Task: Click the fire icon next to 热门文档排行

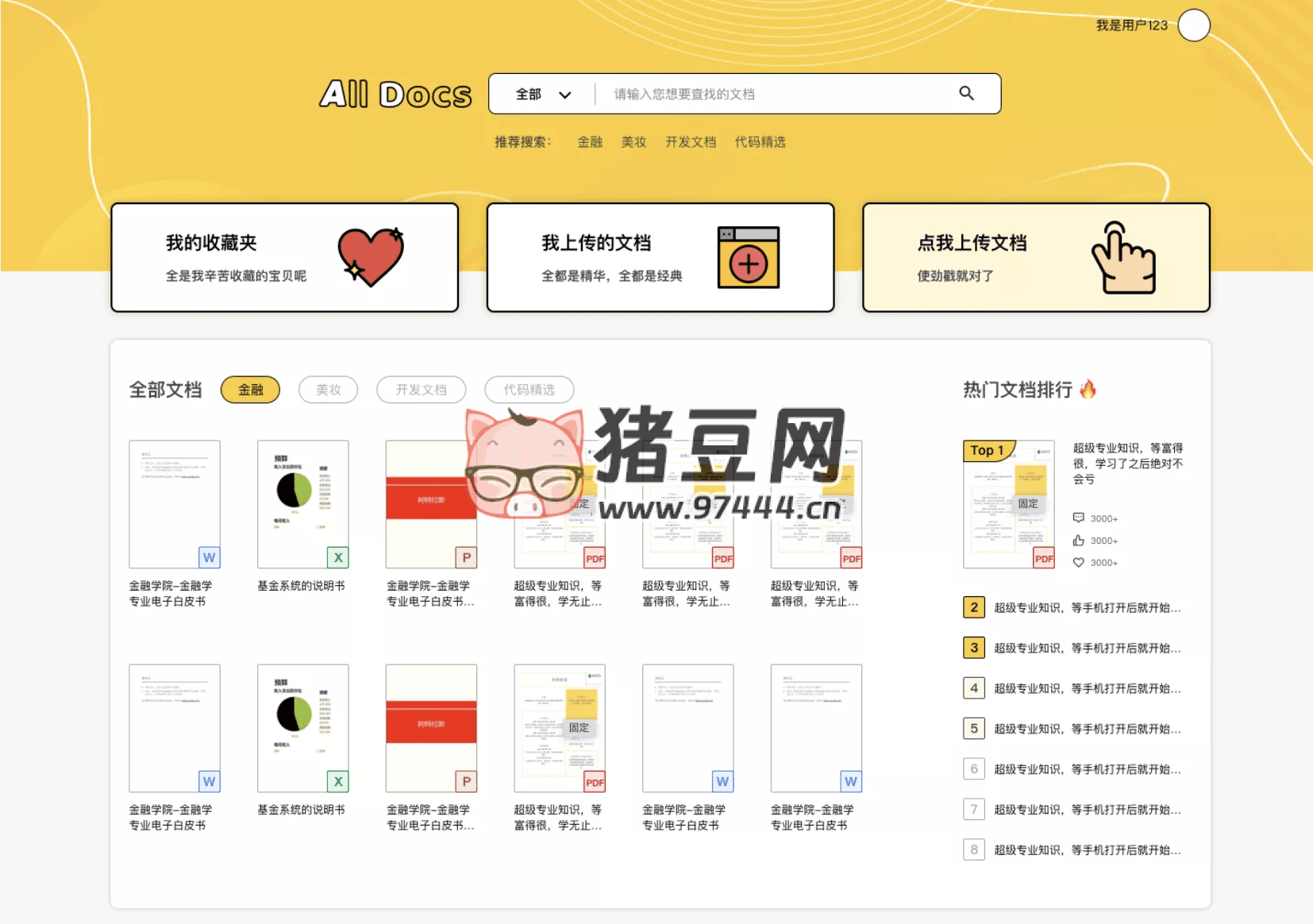Action: (1089, 390)
